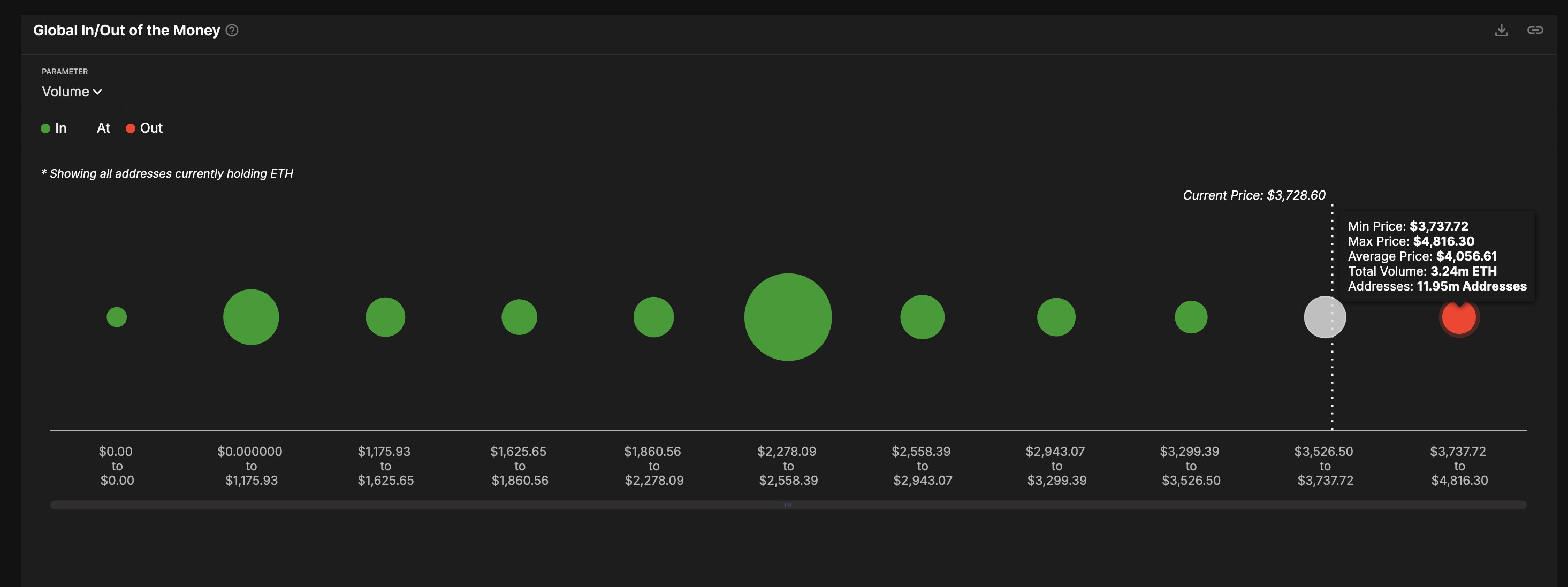Click the Addresses: 11.95m Addresses tooltip line
Image resolution: width=1568 pixels, height=587 pixels.
pos(1436,286)
